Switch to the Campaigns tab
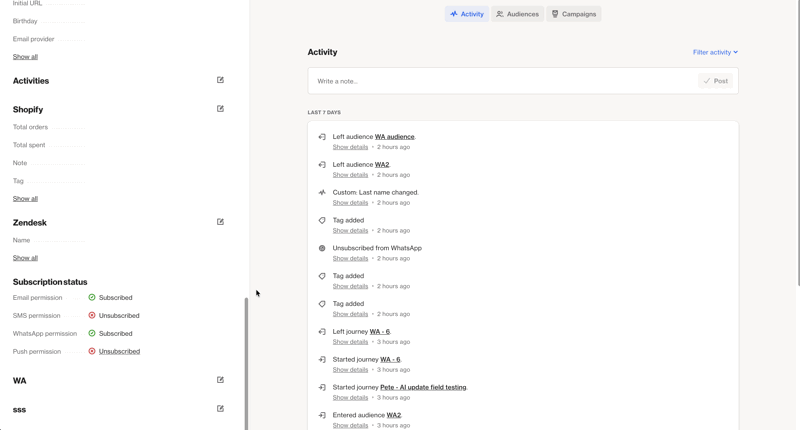Image resolution: width=800 pixels, height=430 pixels. tap(574, 14)
